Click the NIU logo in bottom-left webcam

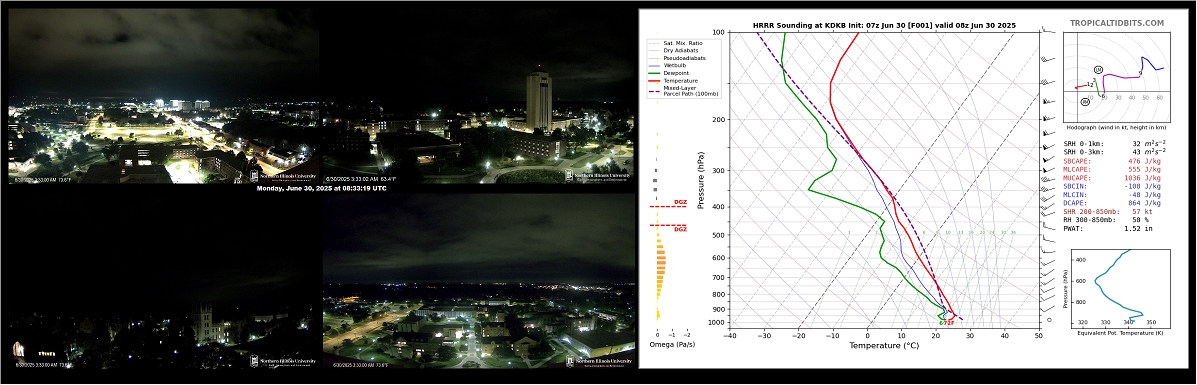point(283,362)
